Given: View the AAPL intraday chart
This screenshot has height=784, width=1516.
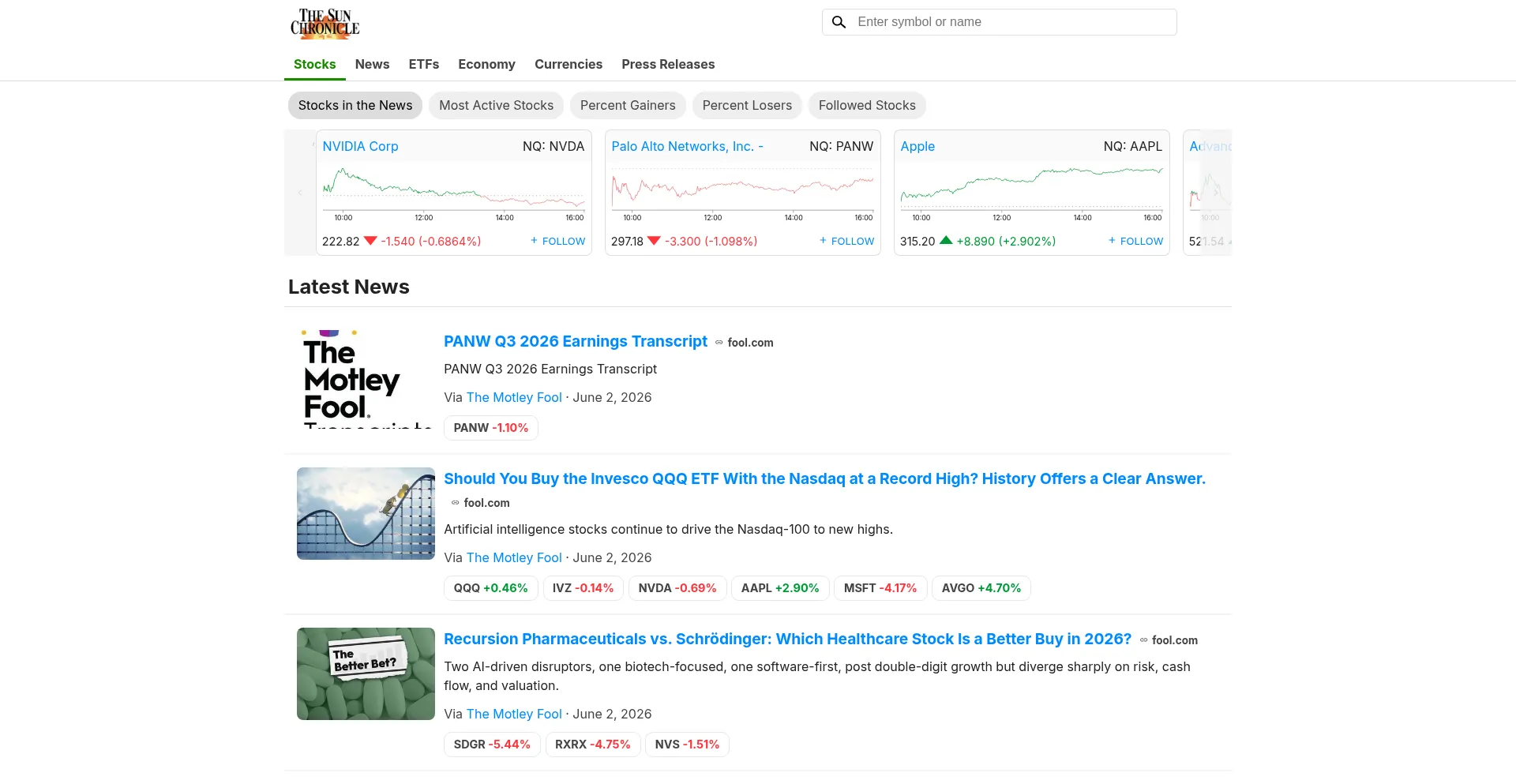Looking at the screenshot, I should click(x=1031, y=193).
